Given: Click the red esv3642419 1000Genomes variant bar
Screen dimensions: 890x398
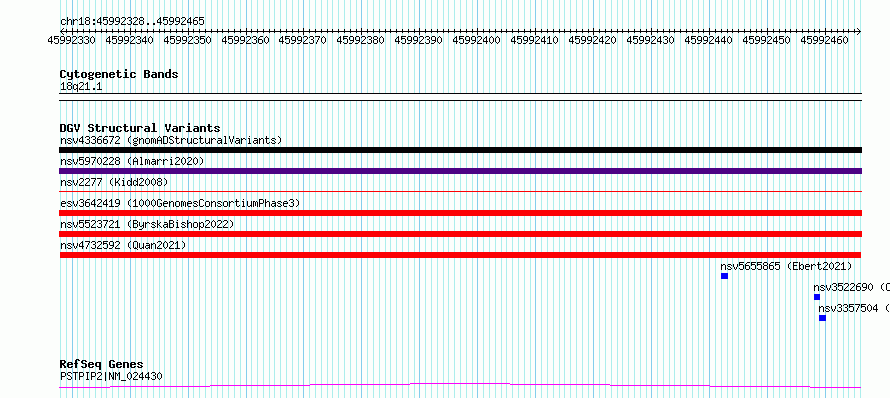Looking at the screenshot, I should [x=460, y=213].
